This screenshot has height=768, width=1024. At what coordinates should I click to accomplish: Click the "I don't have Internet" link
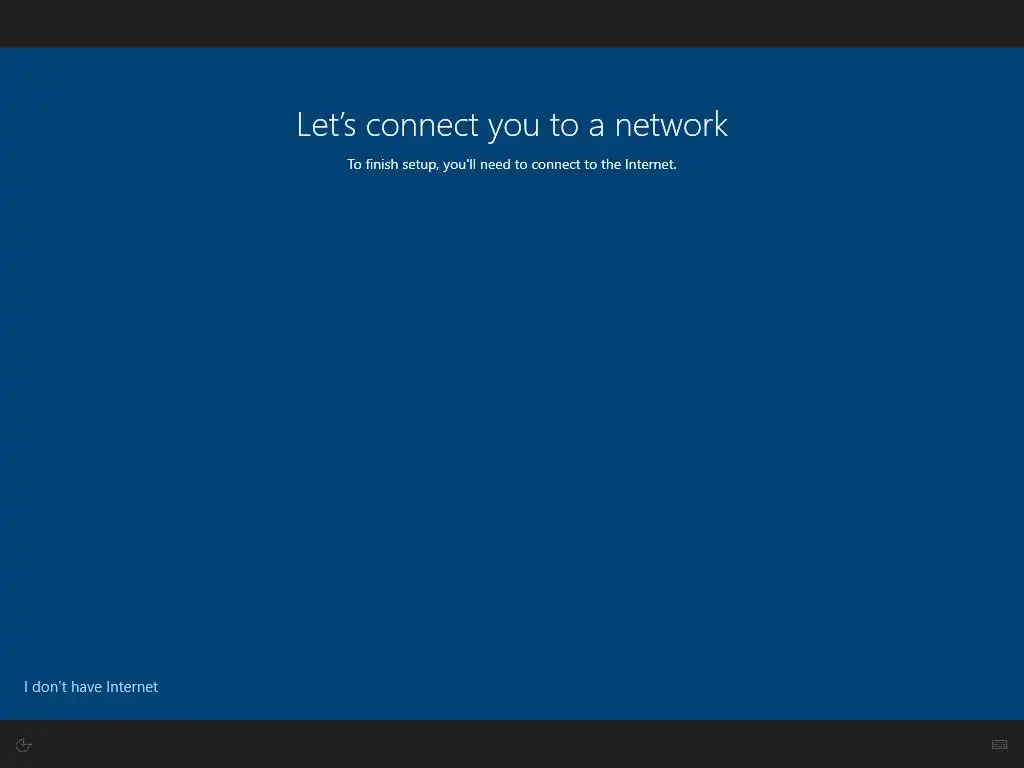91,686
